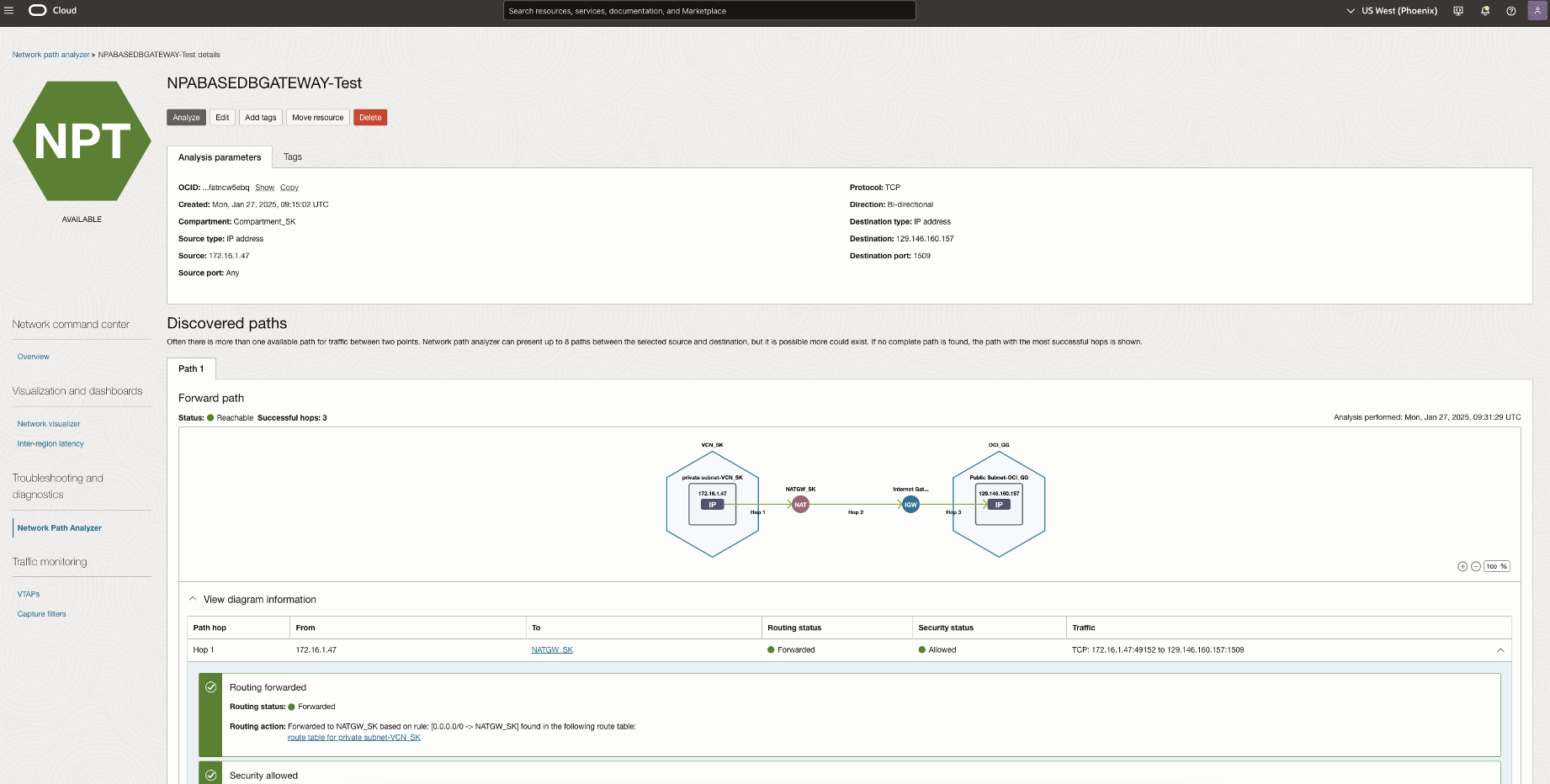Viewport: 1550px width, 784px height.
Task: Click Add tags button
Action: [x=260, y=118]
